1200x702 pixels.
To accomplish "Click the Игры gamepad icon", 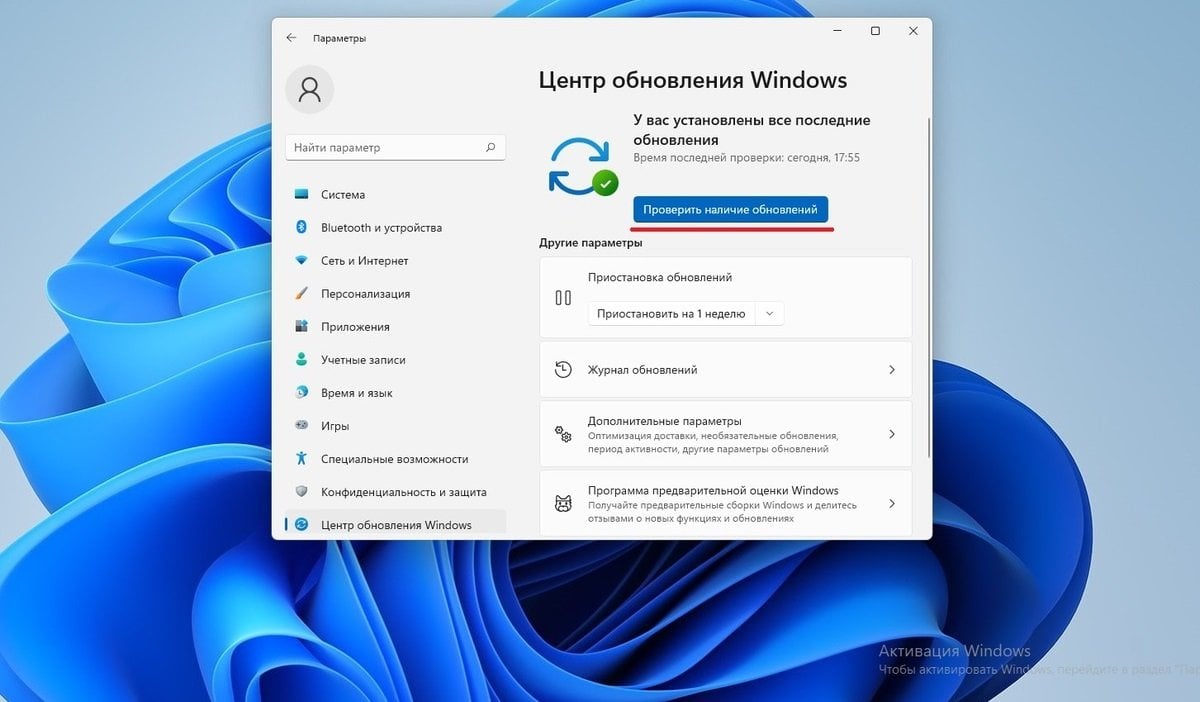I will pos(301,426).
